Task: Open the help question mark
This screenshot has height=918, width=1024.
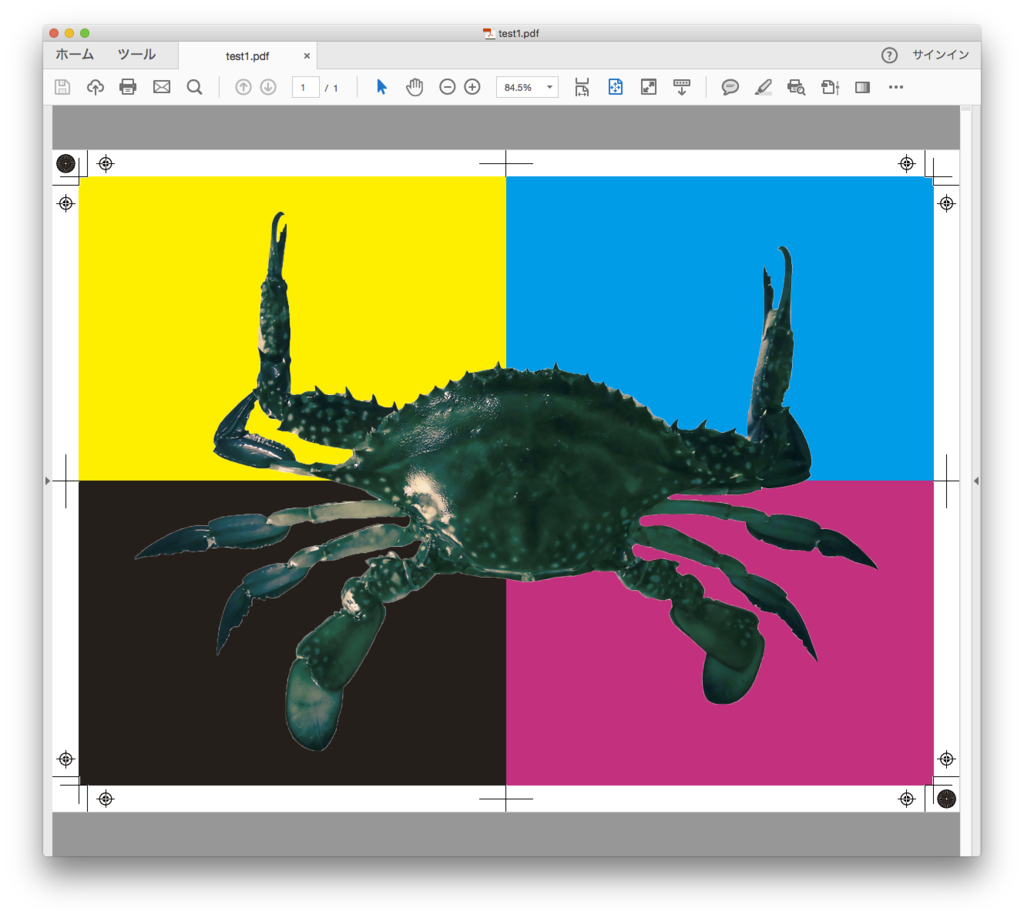Action: tap(889, 55)
